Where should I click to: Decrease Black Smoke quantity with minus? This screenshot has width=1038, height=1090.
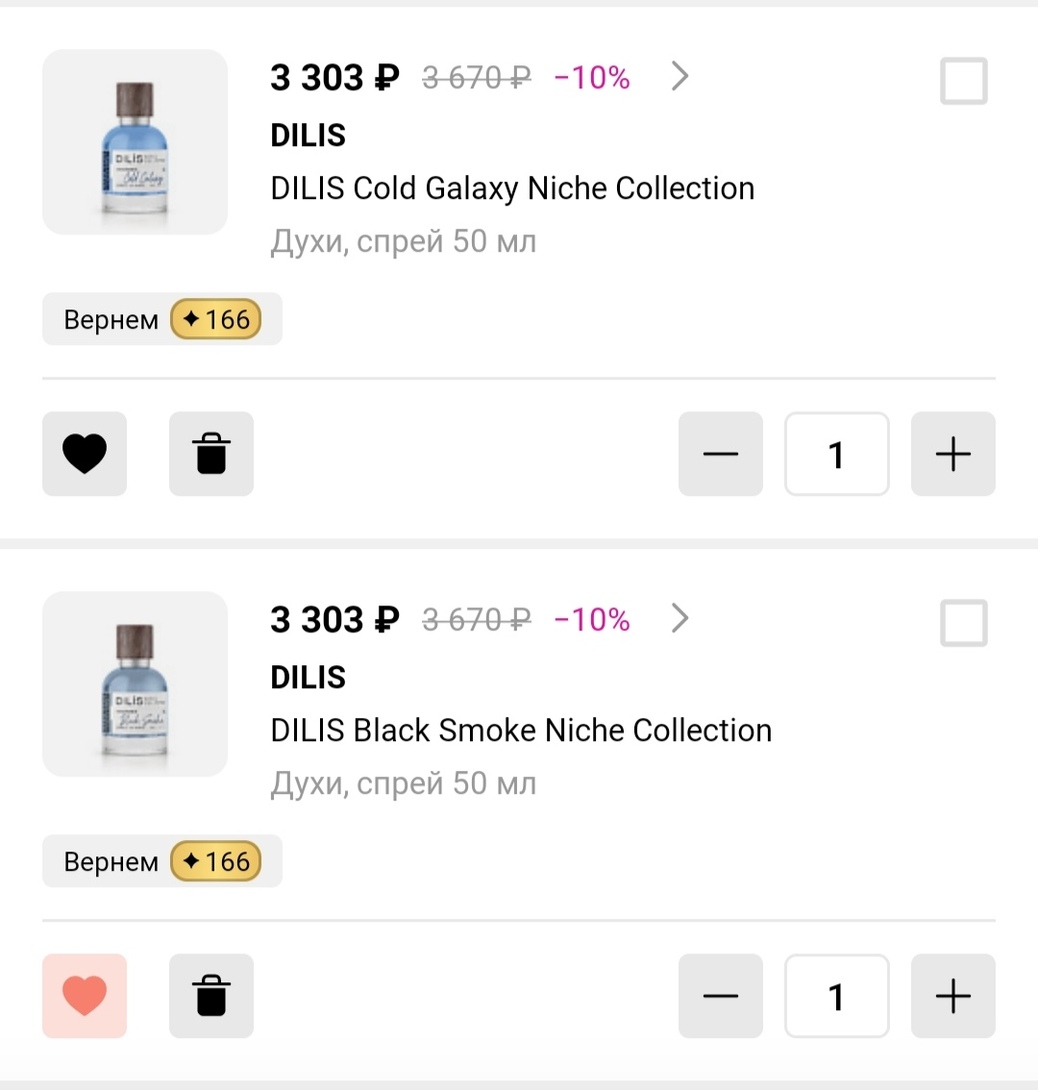[720, 996]
